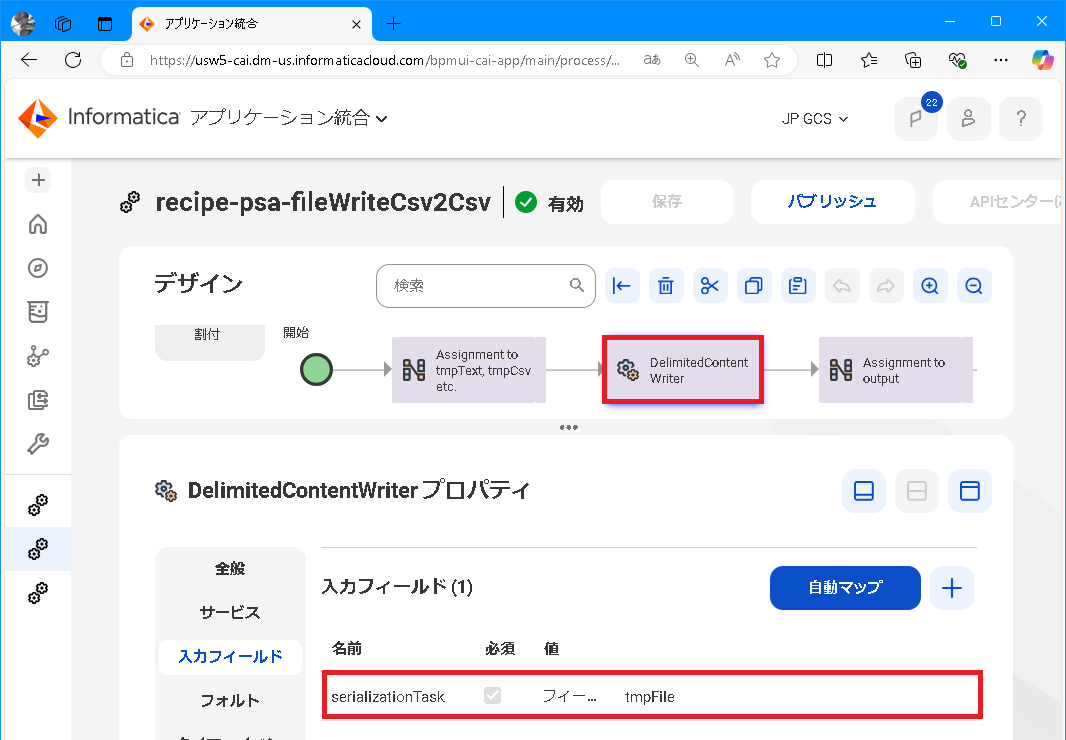
Task: Click the trash delete icon in design toolbar
Action: 666,286
